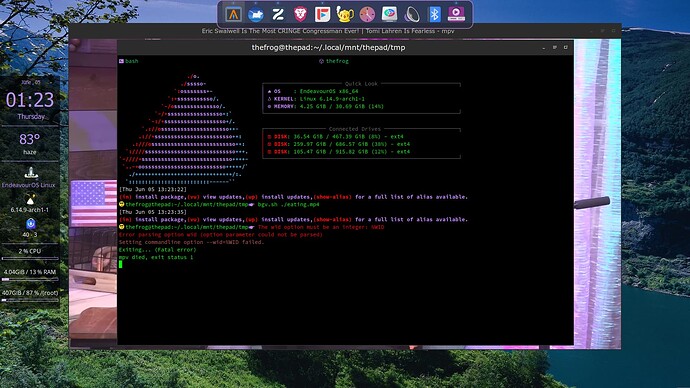Launch Brave browser from the dock
The image size is (690, 388).
point(300,14)
